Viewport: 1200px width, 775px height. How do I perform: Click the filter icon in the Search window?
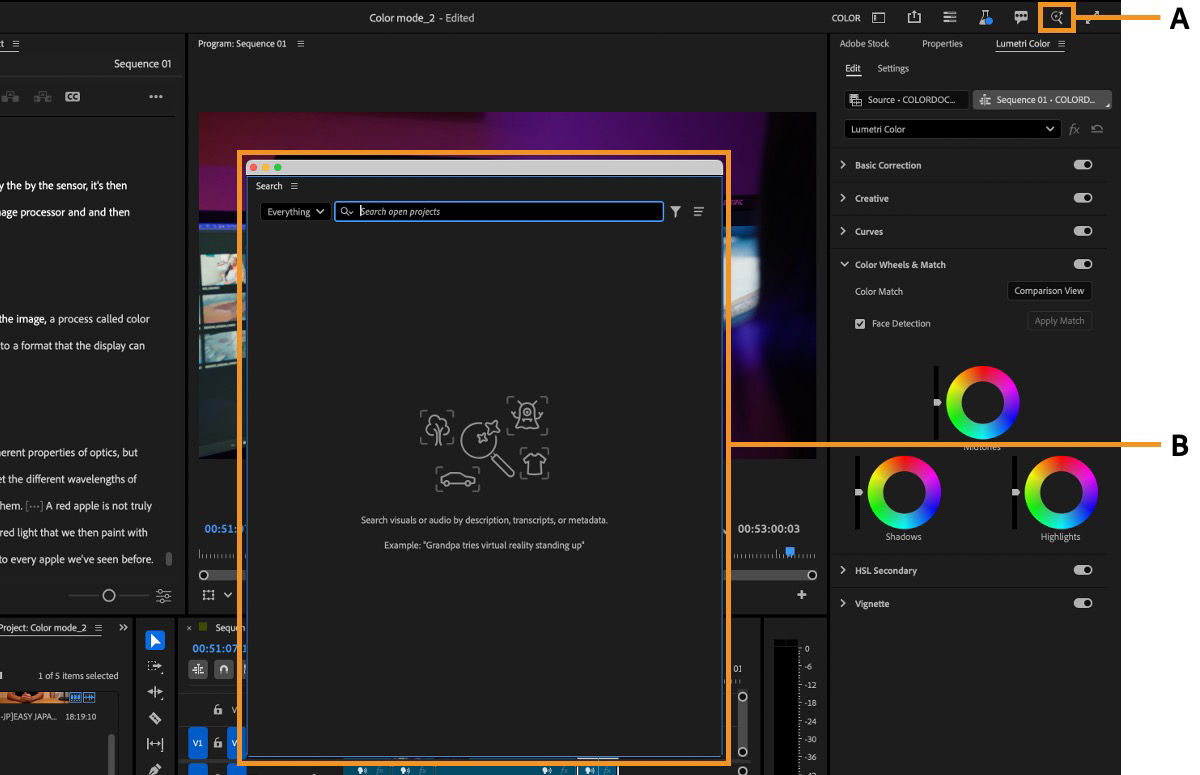coord(676,211)
